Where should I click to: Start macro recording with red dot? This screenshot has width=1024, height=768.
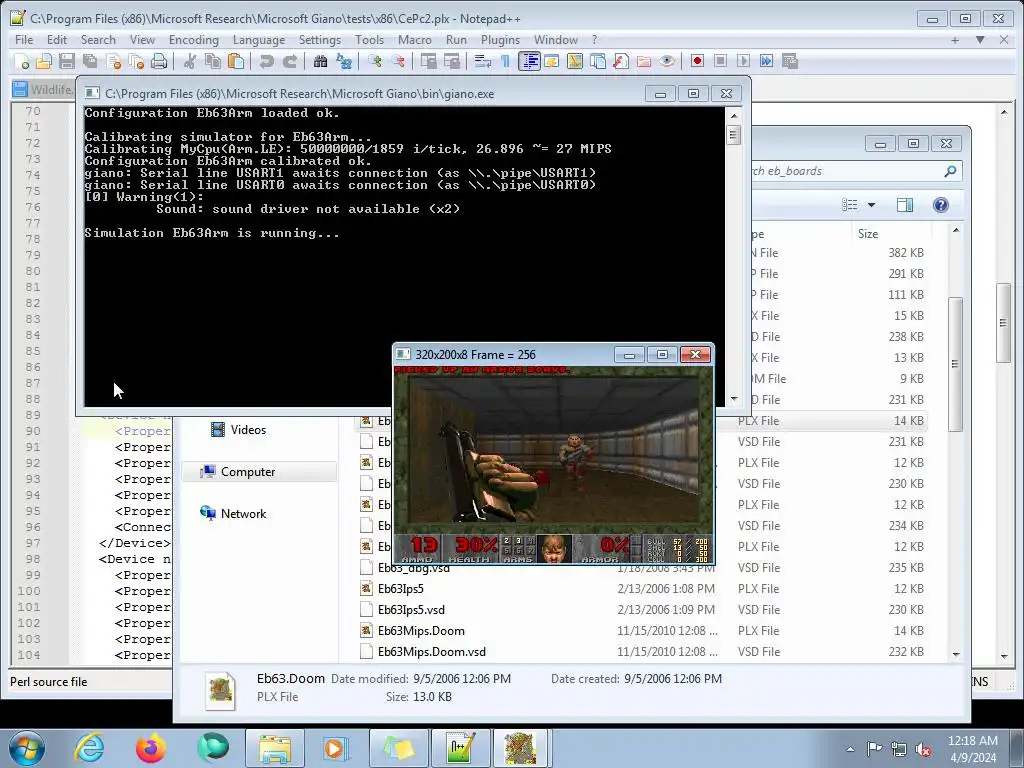[x=697, y=61]
